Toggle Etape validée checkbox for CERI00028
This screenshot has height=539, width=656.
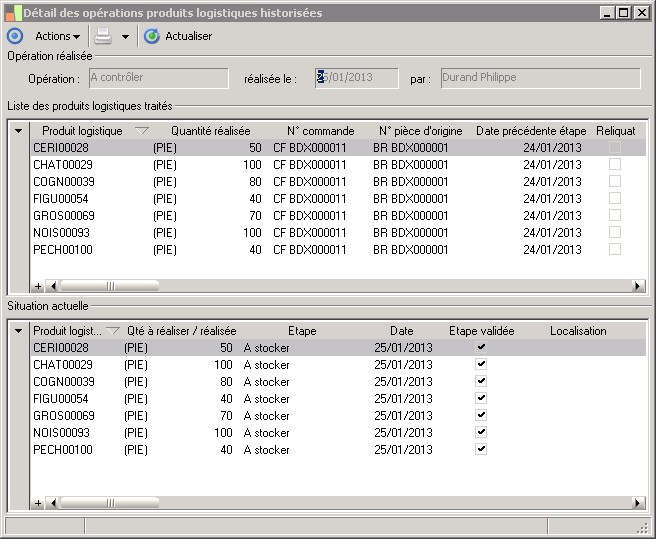(x=481, y=347)
